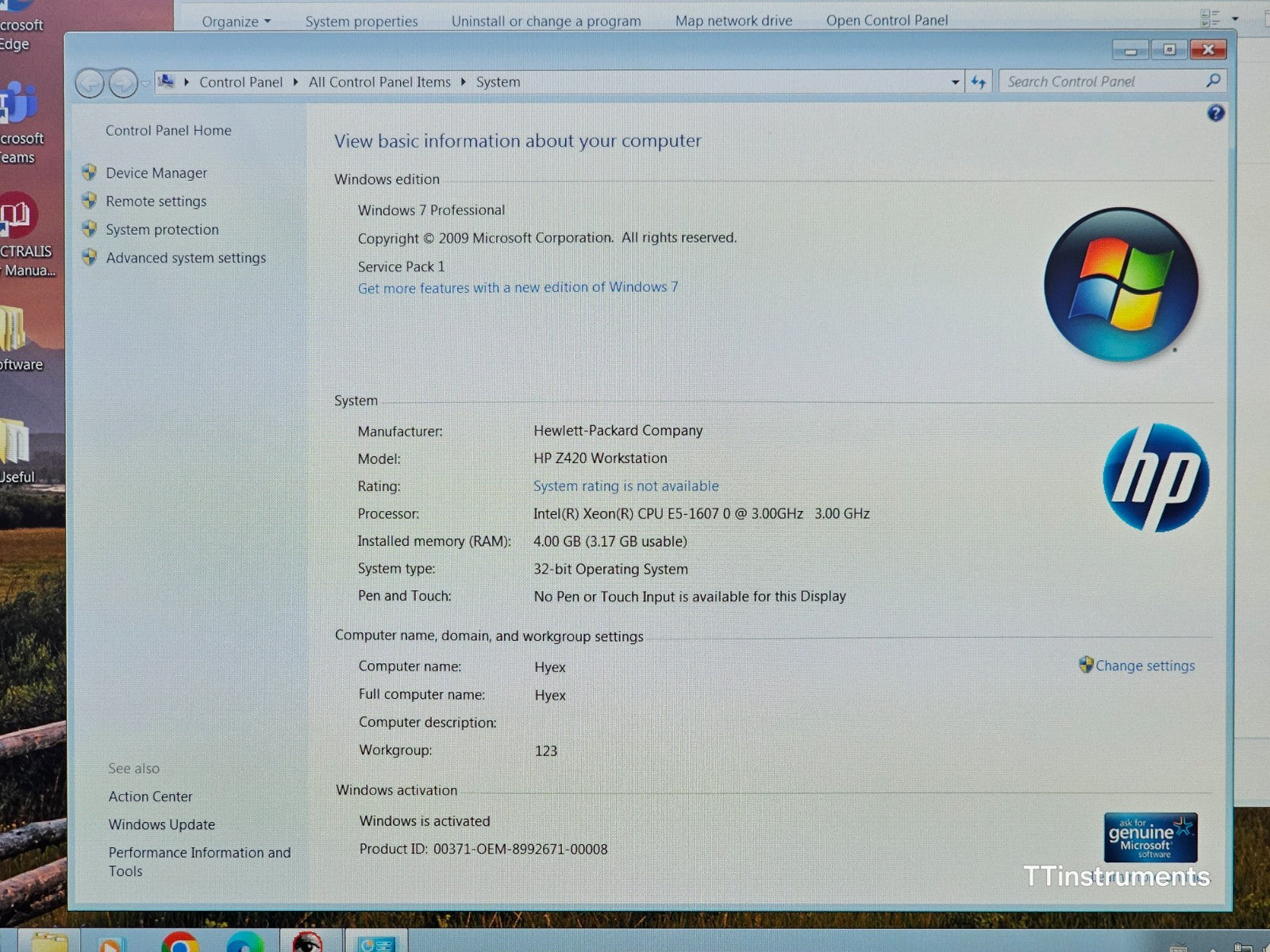Select System breadcrumb in address bar
The width and height of the screenshot is (1270, 952).
point(498,82)
